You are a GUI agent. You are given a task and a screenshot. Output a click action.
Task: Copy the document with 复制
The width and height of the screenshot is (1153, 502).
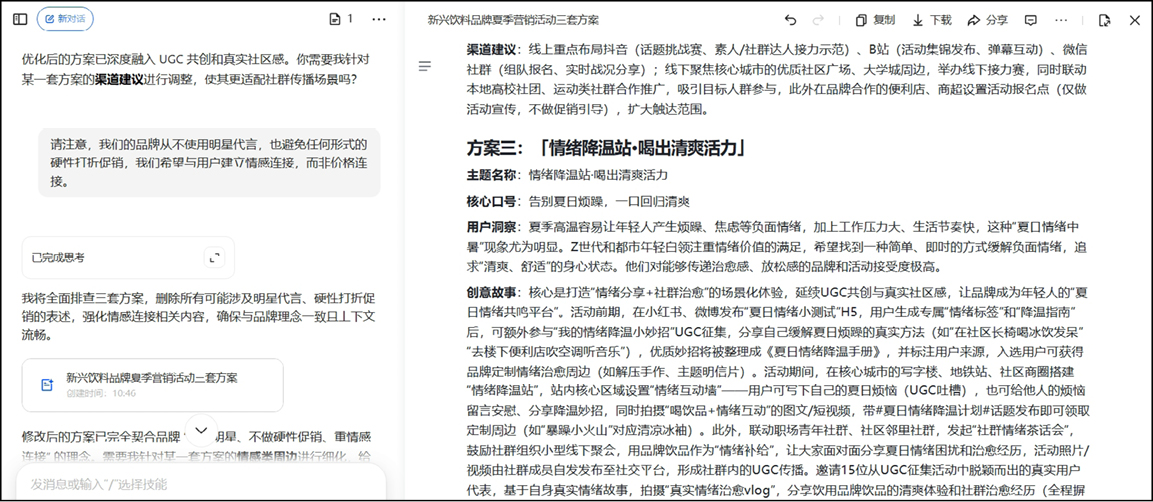point(875,20)
